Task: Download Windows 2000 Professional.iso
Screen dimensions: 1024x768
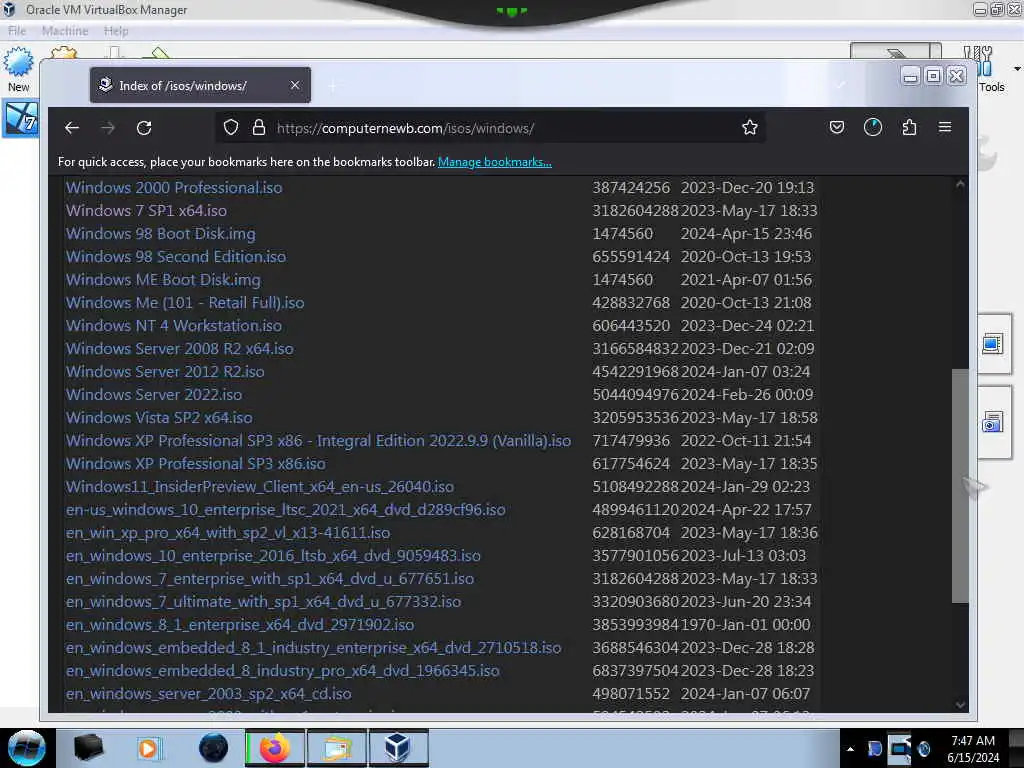Action: [174, 188]
